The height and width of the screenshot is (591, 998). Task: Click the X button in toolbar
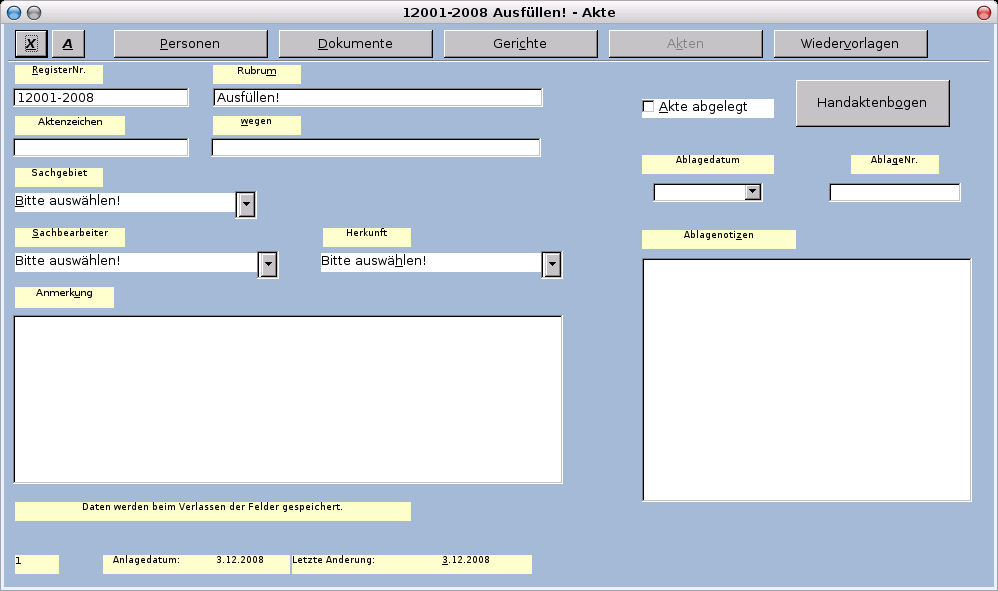coord(31,44)
